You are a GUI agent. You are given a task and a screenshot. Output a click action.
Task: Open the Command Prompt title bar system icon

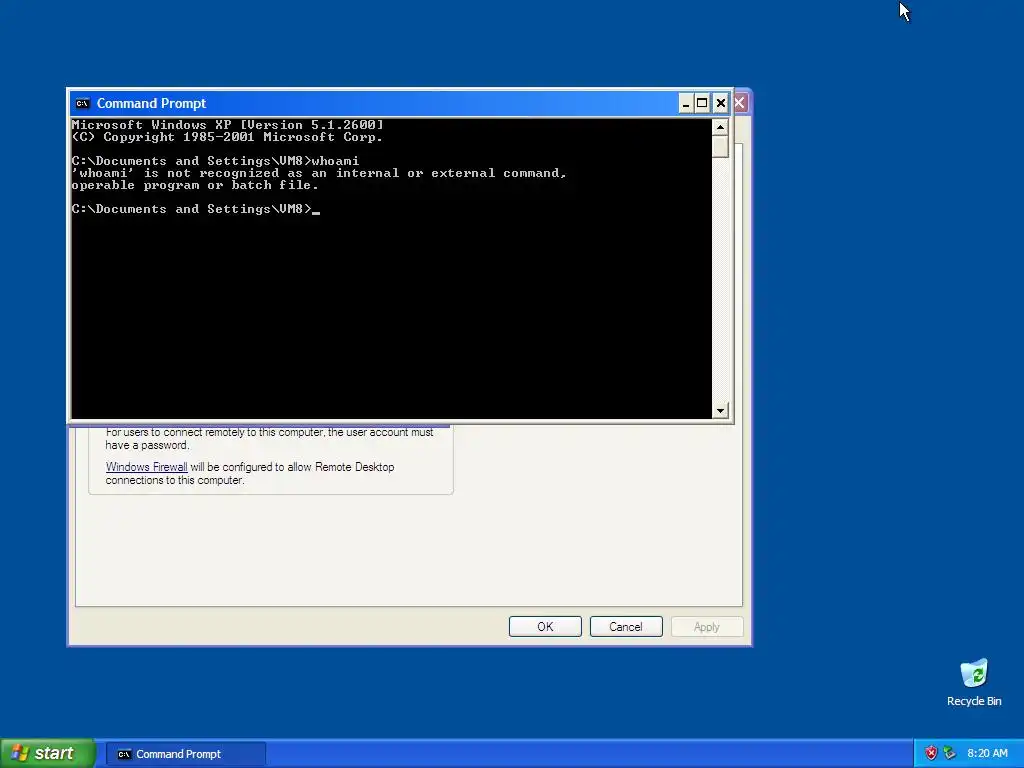click(x=82, y=103)
